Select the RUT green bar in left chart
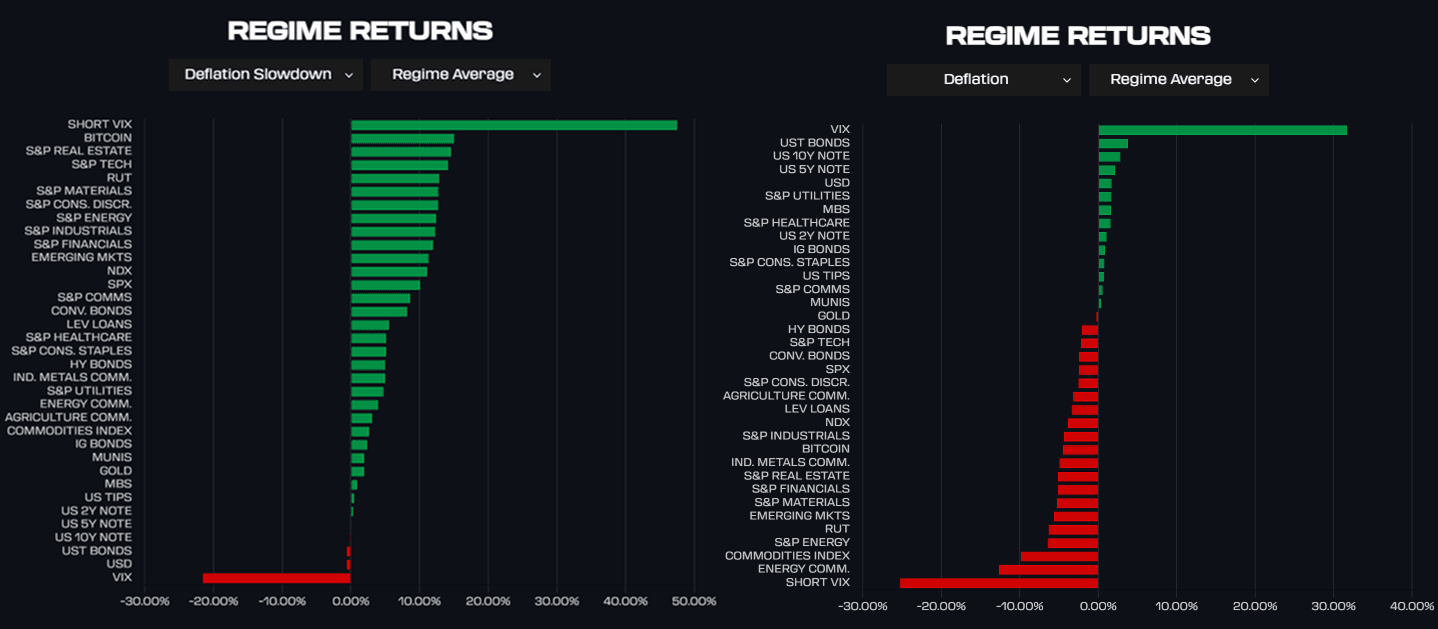Screen dimensions: 1438x629 click(x=395, y=179)
